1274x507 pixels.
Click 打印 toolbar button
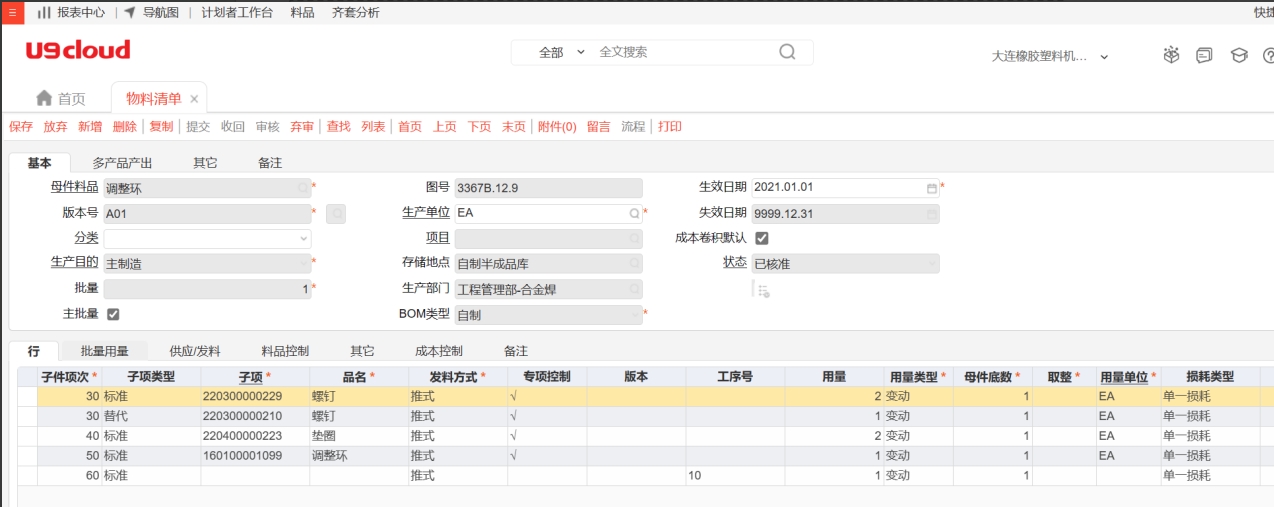pyautogui.click(x=670, y=127)
